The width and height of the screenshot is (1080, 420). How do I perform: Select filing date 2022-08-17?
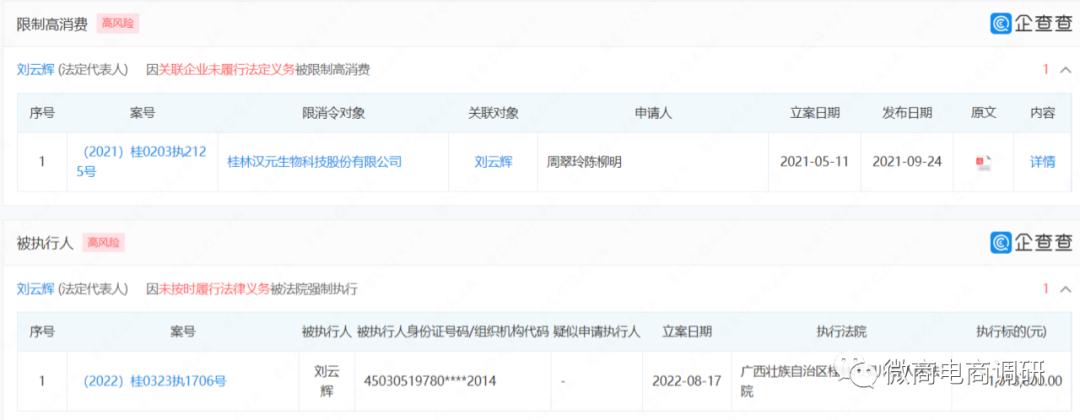[x=686, y=381]
